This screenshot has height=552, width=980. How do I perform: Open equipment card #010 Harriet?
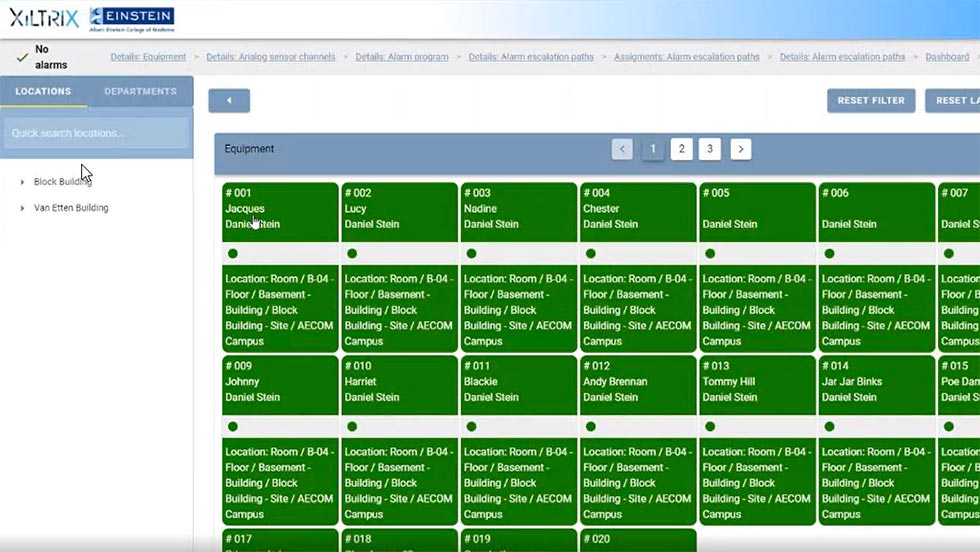coord(399,383)
